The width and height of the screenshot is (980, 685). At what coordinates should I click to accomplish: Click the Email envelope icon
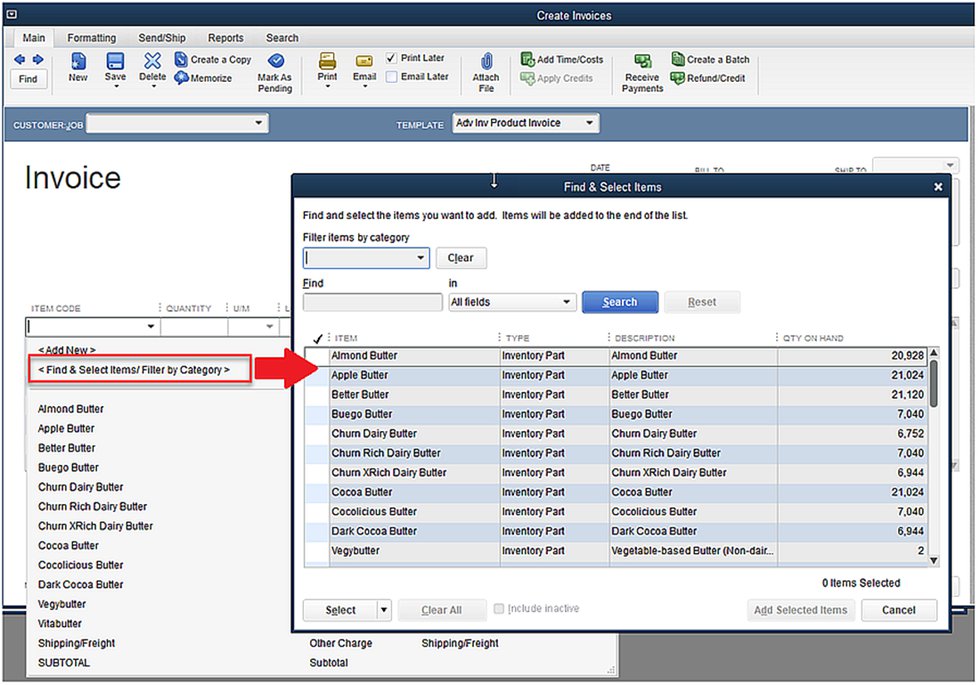click(x=364, y=61)
